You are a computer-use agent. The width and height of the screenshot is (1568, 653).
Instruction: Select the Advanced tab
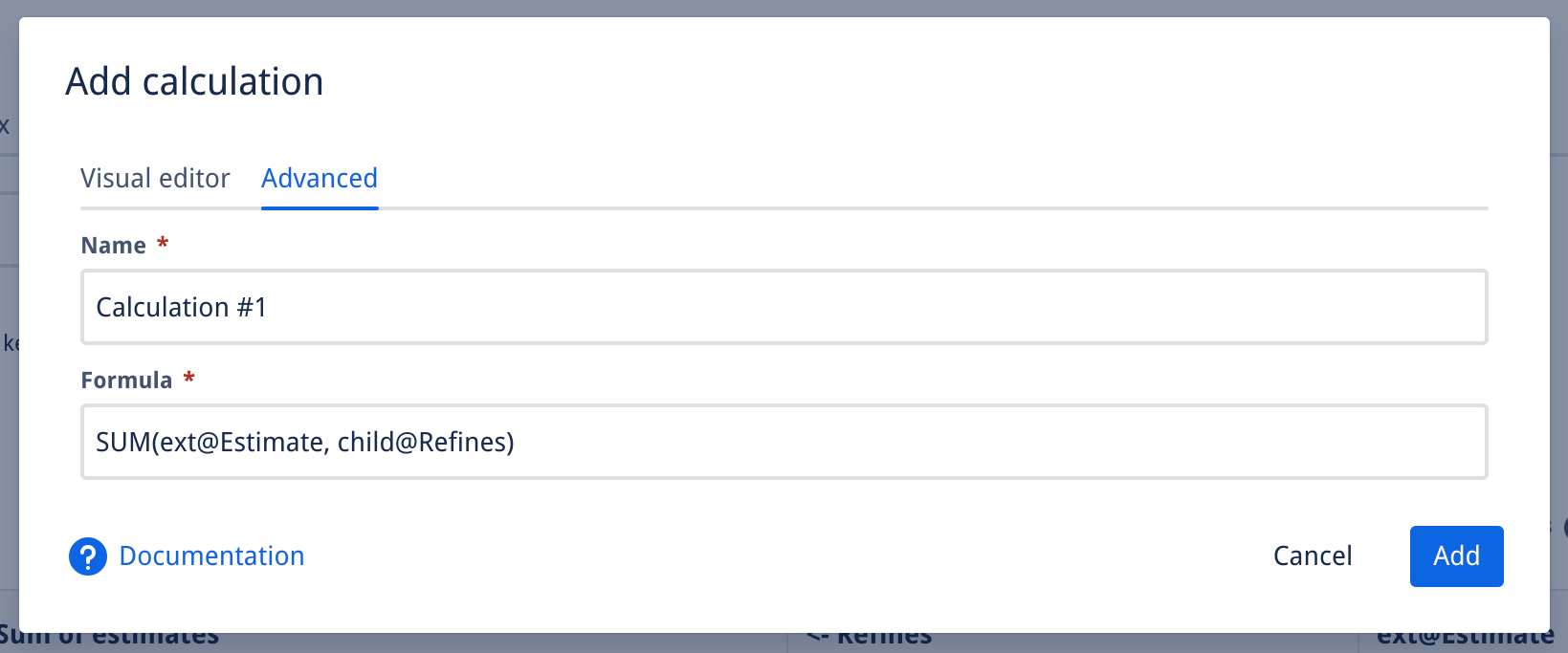coord(320,179)
